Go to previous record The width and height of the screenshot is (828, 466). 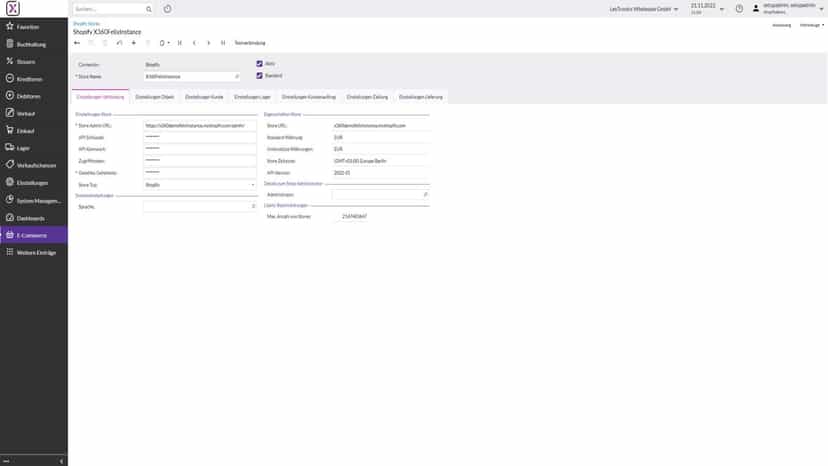click(194, 43)
